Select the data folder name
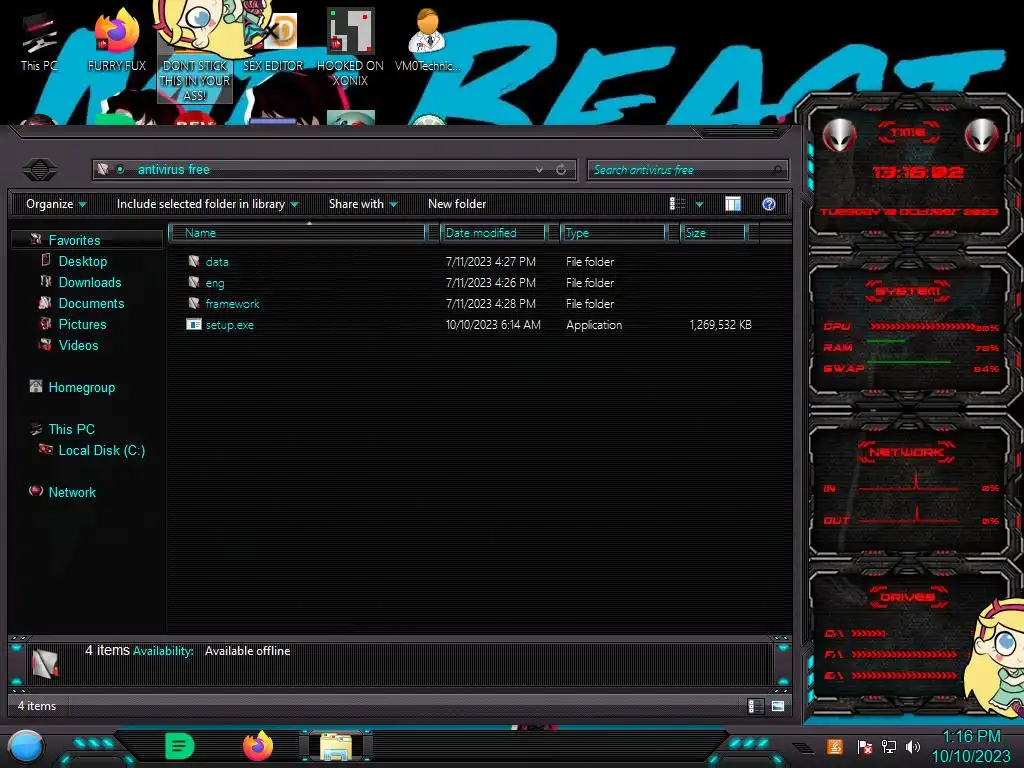Image resolution: width=1024 pixels, height=768 pixels. click(217, 261)
